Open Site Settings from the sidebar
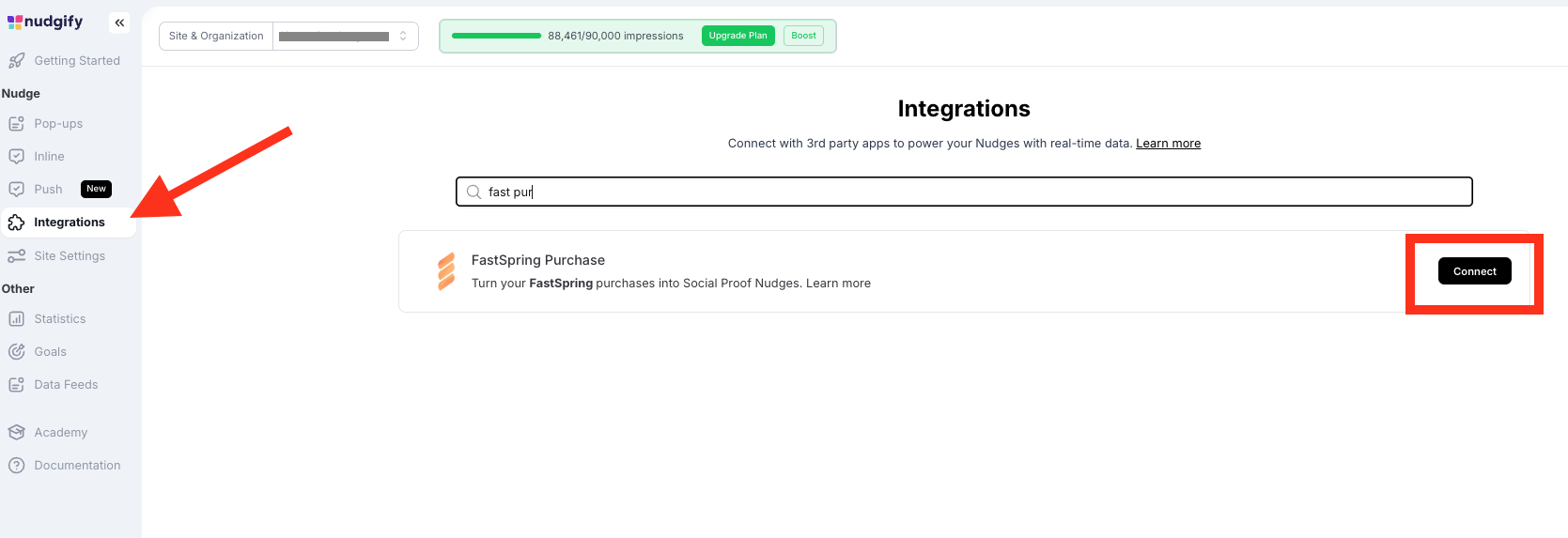1568x538 pixels. tap(70, 256)
